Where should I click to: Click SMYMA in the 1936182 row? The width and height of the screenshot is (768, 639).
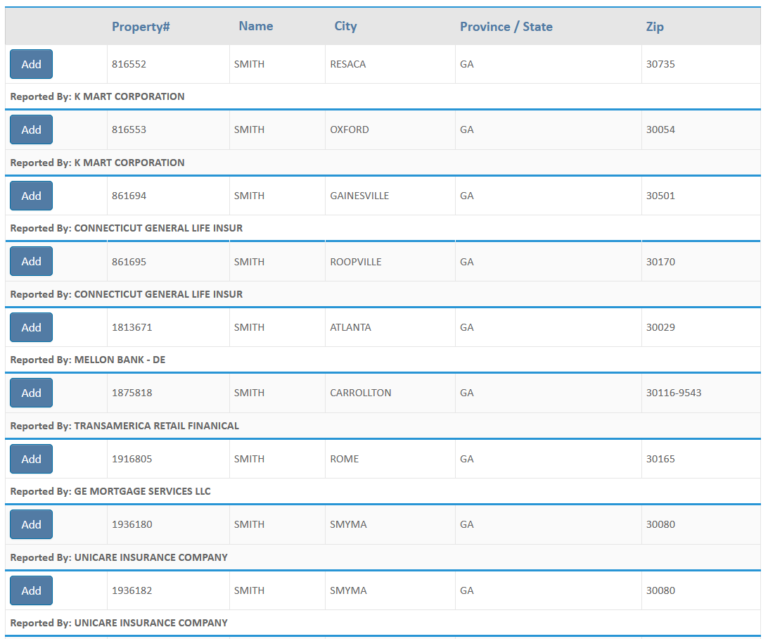(348, 591)
